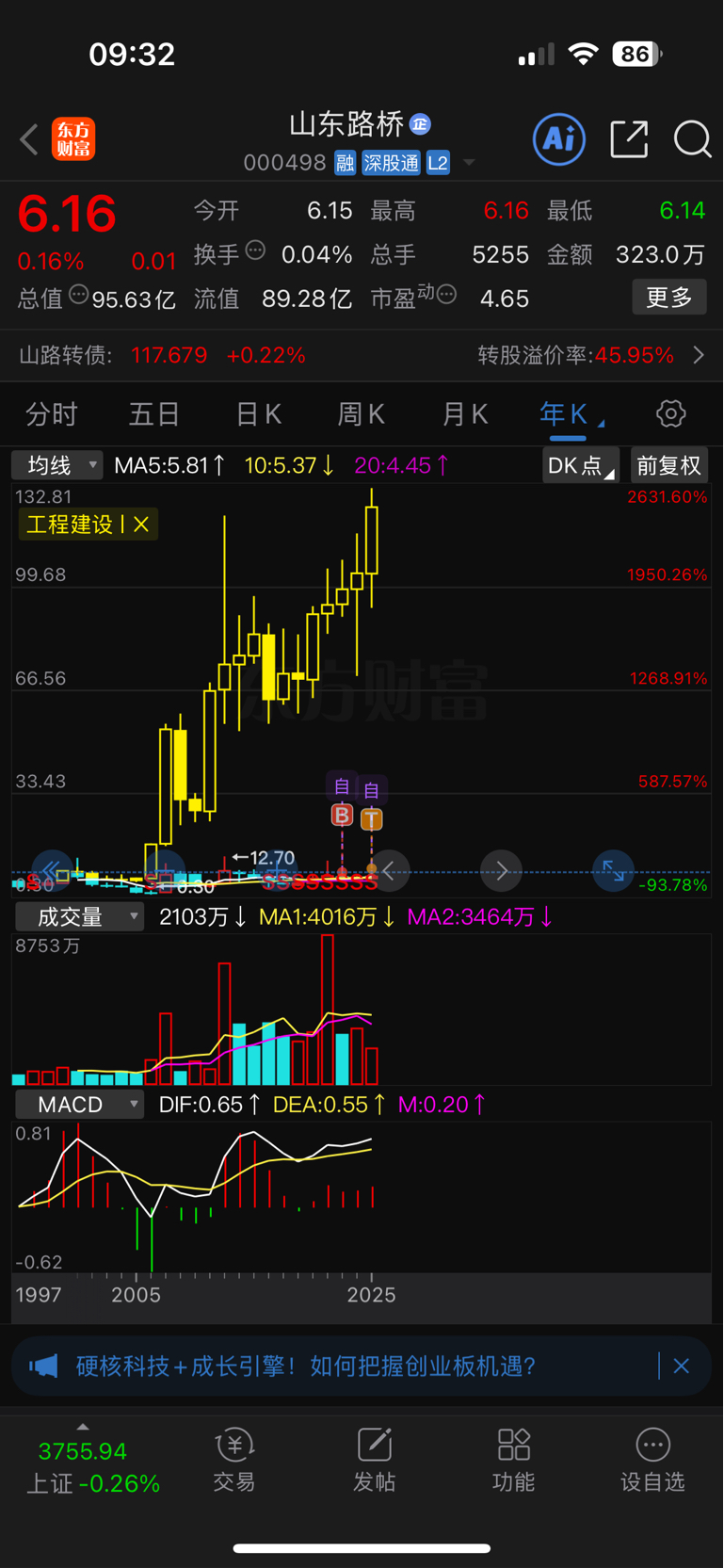Expand 山路转债 row chevron
The image size is (724, 1568).
(699, 355)
